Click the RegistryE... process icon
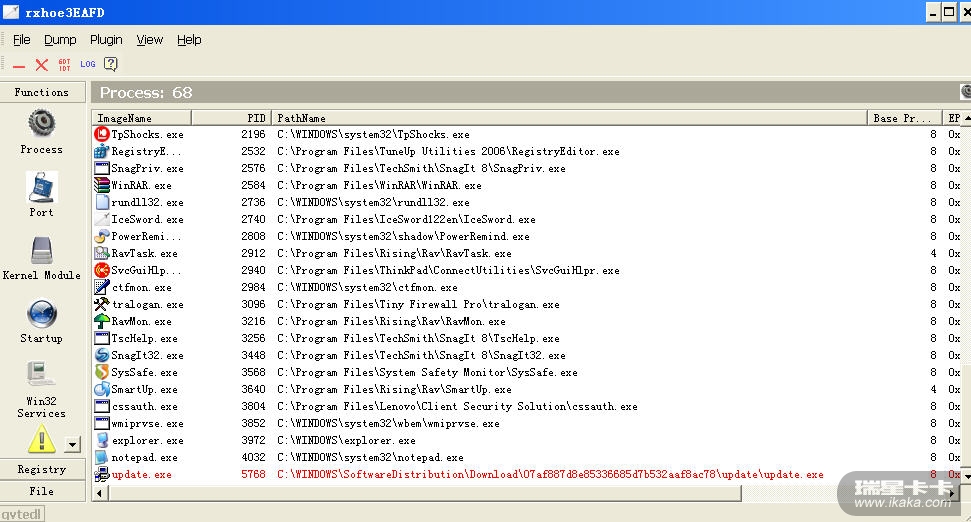Viewport: 971px width, 522px height. (102, 151)
